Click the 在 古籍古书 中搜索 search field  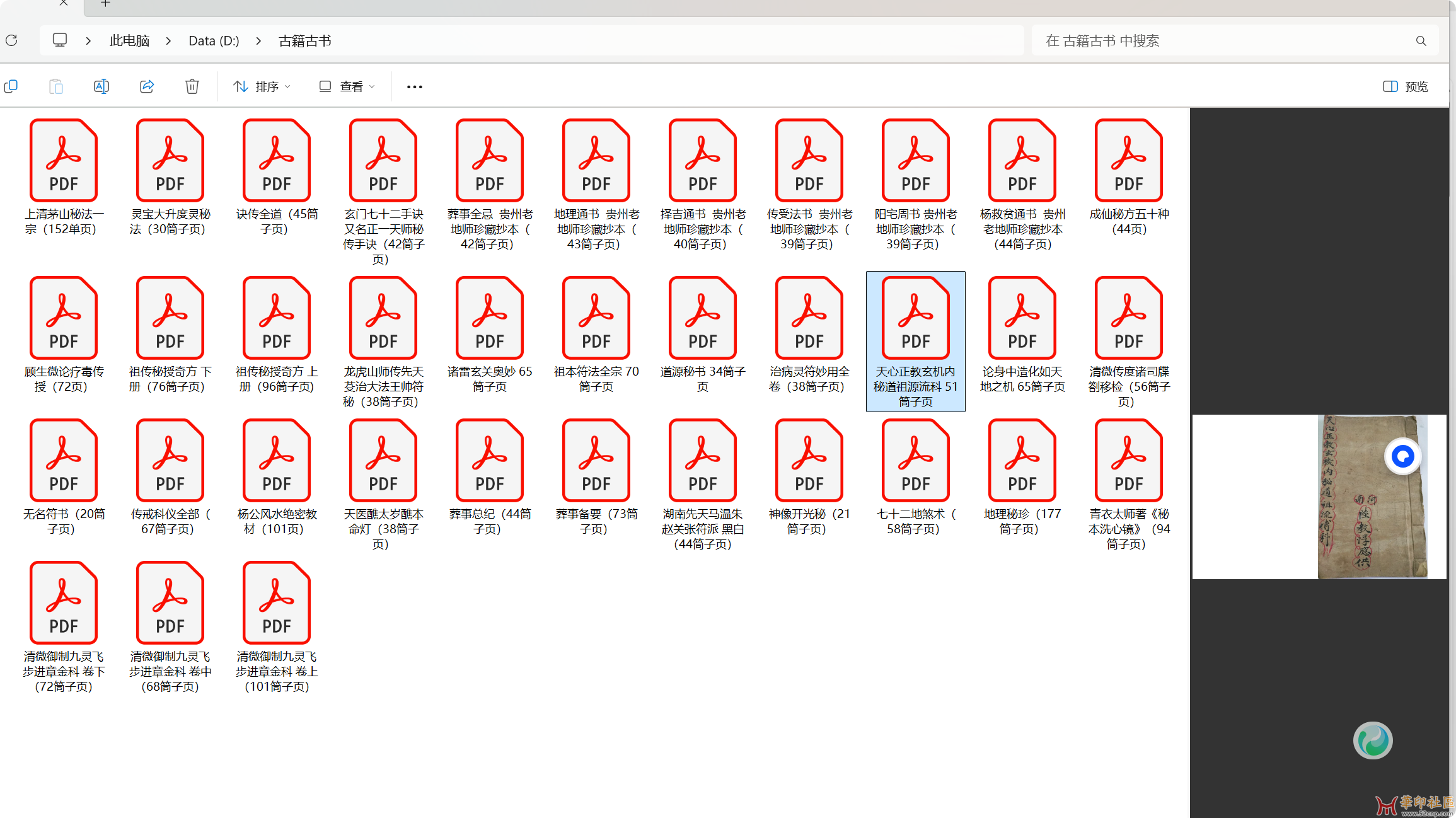1223,41
